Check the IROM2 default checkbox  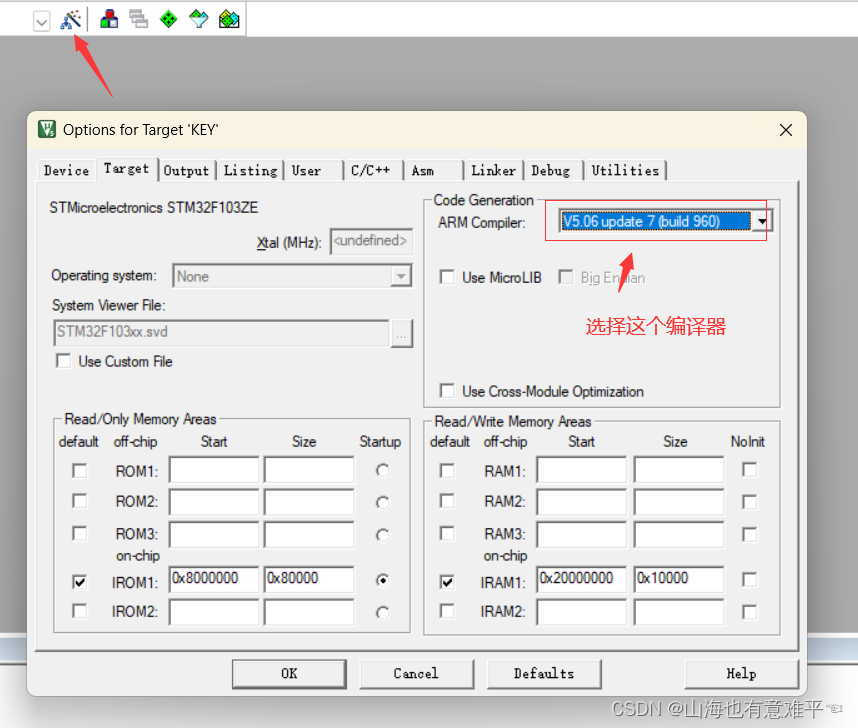coord(80,611)
